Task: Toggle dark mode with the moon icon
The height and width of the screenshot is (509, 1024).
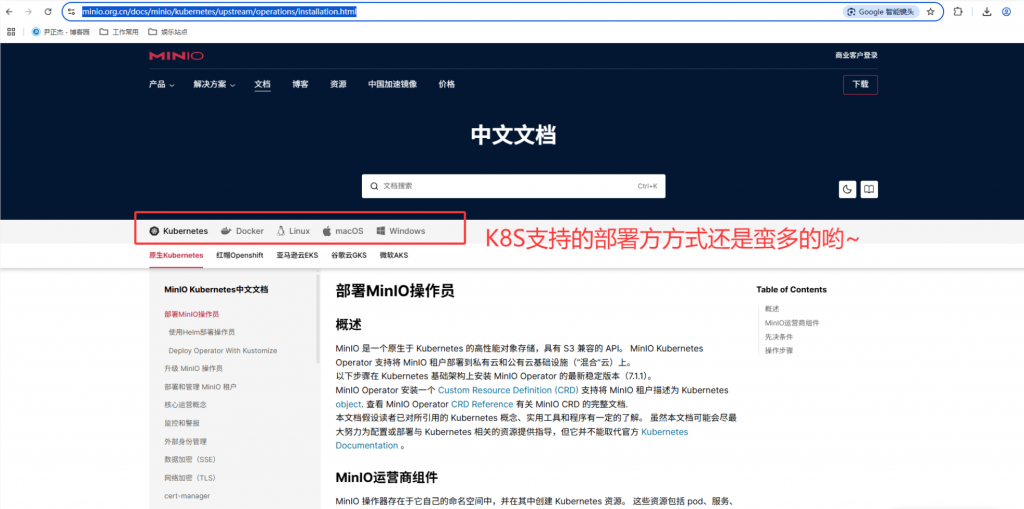Action: (x=847, y=189)
